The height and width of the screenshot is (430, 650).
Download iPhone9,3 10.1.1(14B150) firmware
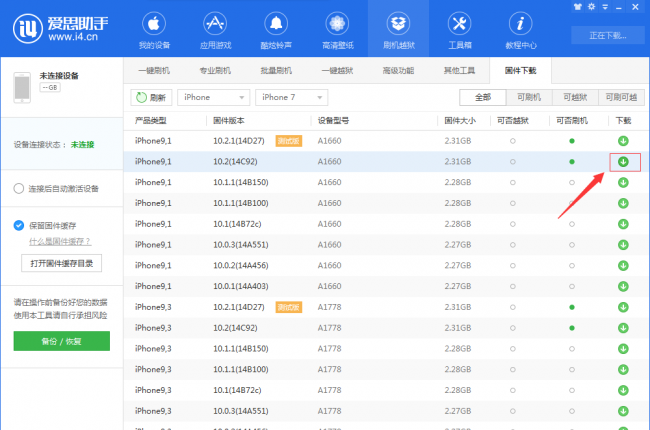(x=623, y=349)
